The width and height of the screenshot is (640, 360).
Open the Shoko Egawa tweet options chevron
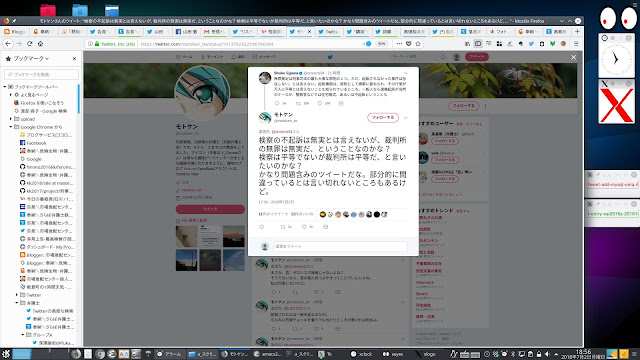405,73
